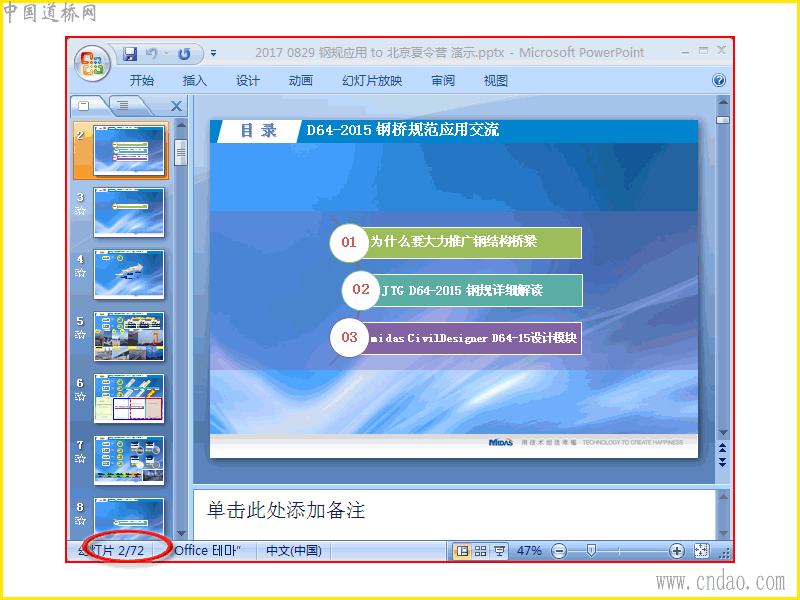Open the Office button menu
Screen dimensions: 800x600
[92, 63]
